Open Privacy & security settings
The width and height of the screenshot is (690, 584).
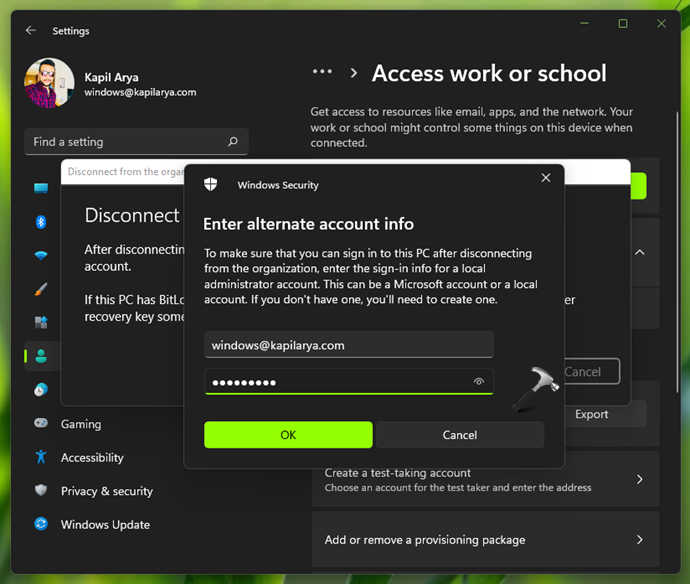coord(106,491)
